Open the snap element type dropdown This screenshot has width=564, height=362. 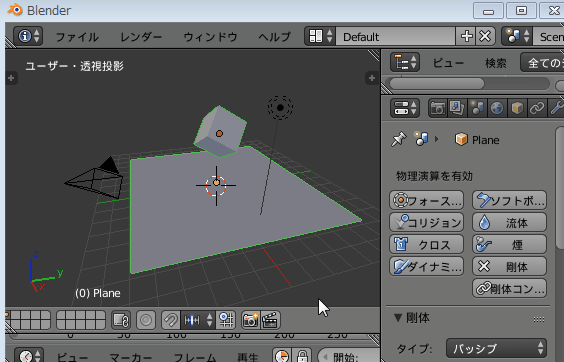pos(198,320)
